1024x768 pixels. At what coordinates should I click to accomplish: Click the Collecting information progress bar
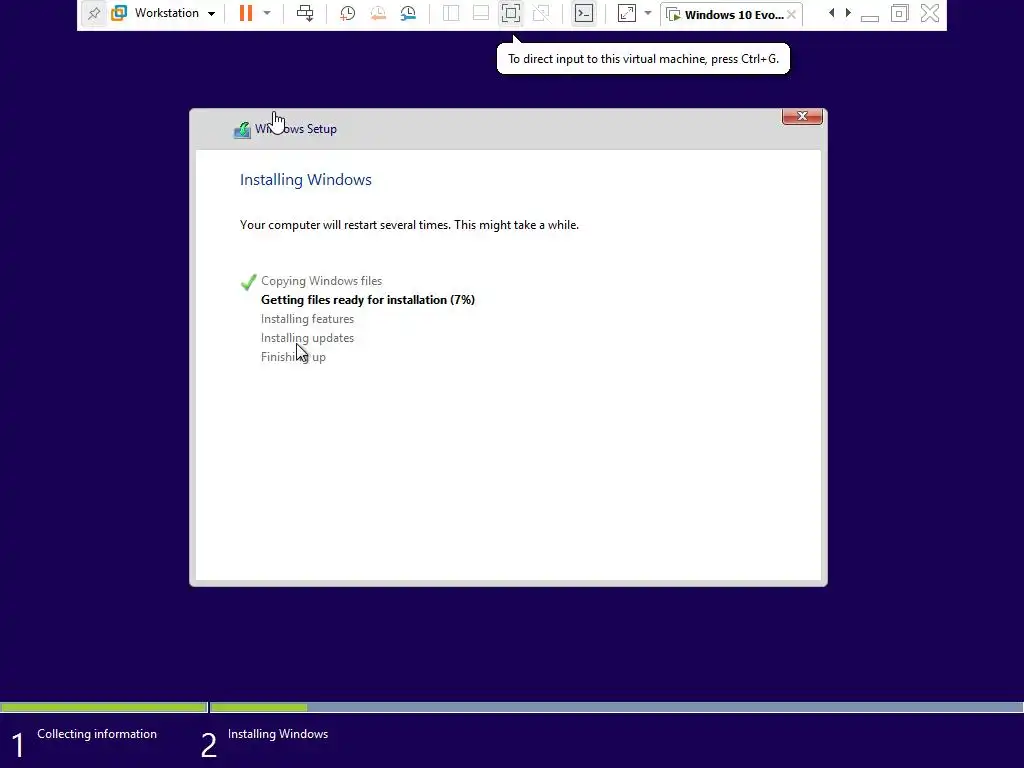point(104,707)
